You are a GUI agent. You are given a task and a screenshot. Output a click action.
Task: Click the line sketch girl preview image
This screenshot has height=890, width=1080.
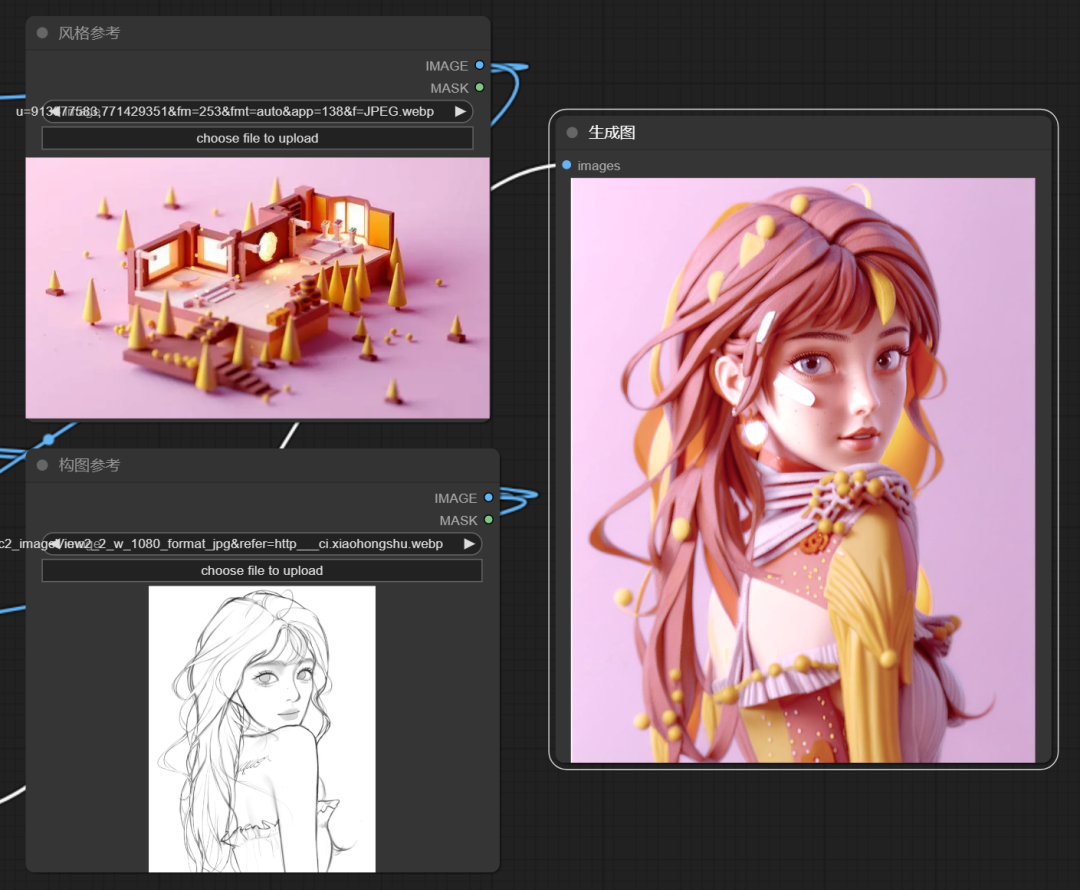point(262,728)
